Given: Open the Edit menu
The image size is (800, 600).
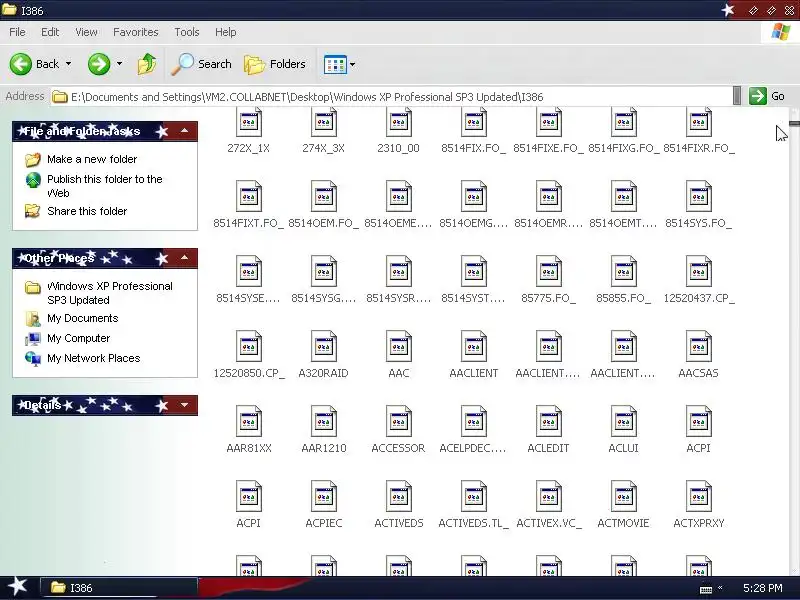Looking at the screenshot, I should pyautogui.click(x=50, y=32).
